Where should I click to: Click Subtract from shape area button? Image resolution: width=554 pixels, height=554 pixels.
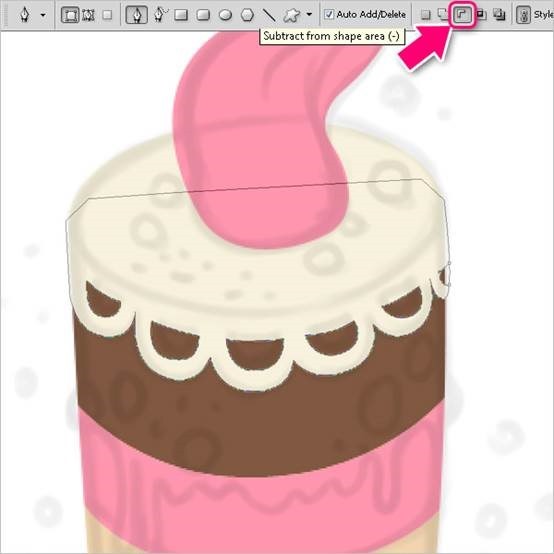462,15
